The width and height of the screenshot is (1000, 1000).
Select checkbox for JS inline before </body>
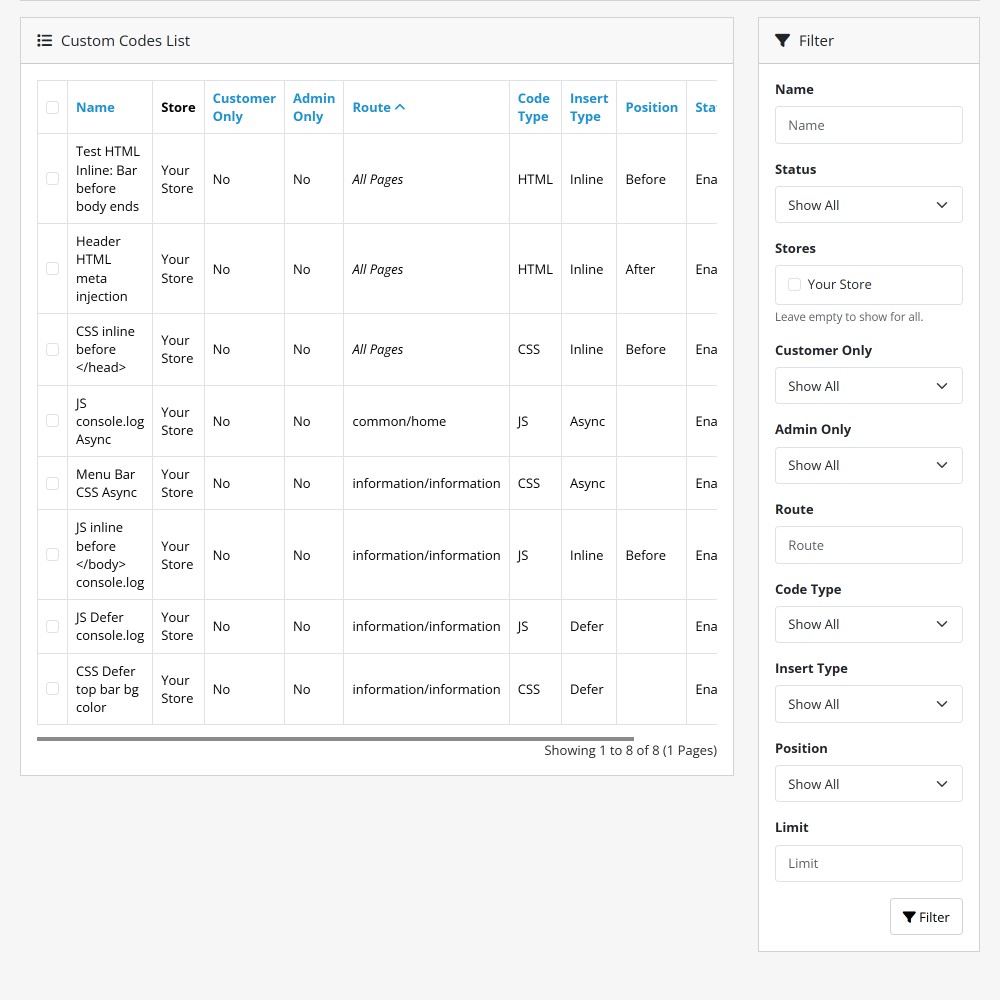point(52,555)
